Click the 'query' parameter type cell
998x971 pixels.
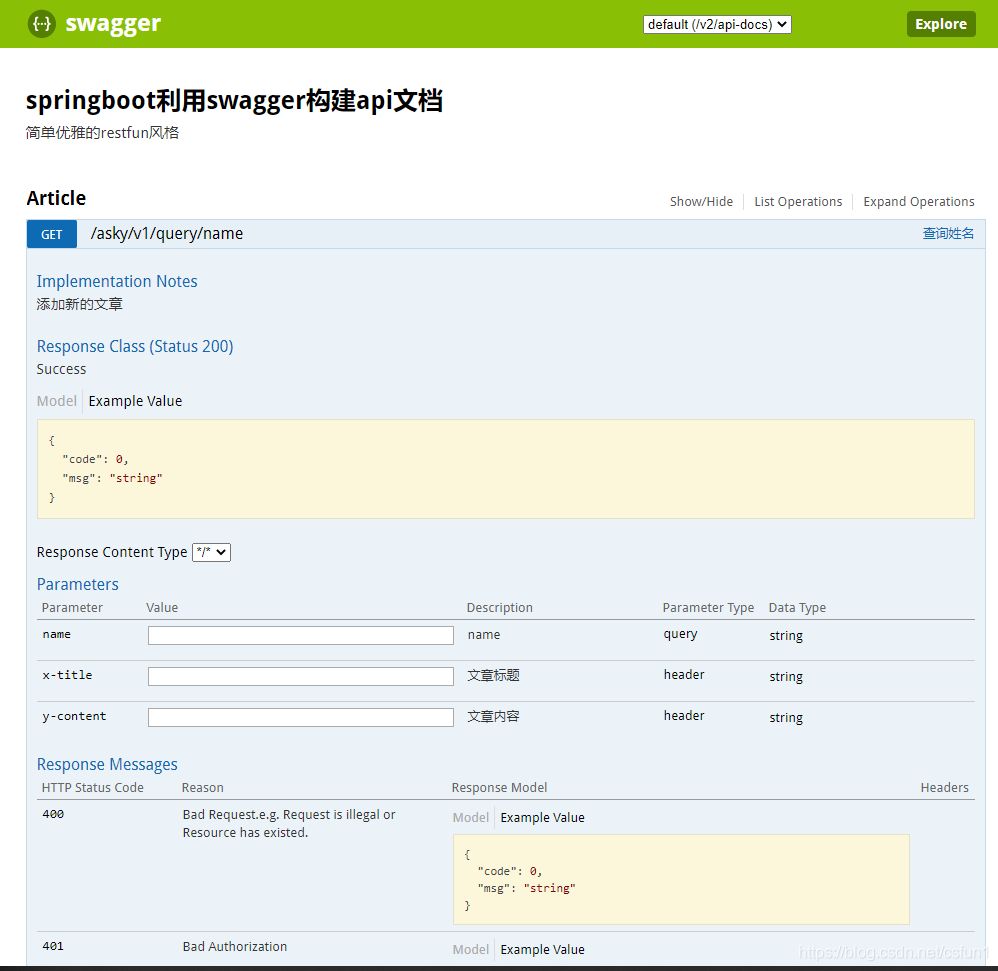680,634
